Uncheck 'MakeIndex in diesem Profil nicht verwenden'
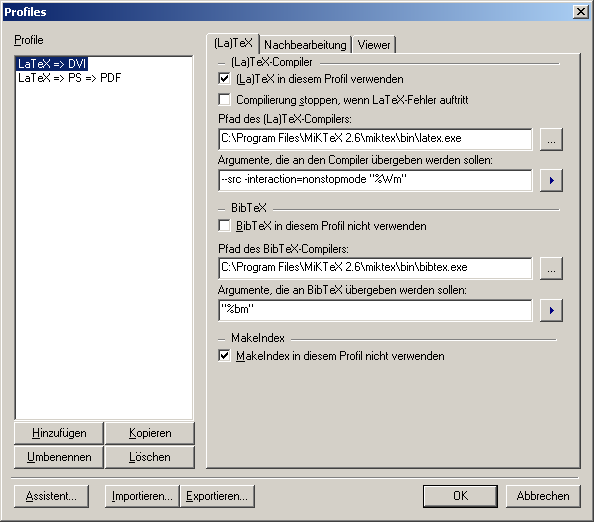 tap(224, 356)
